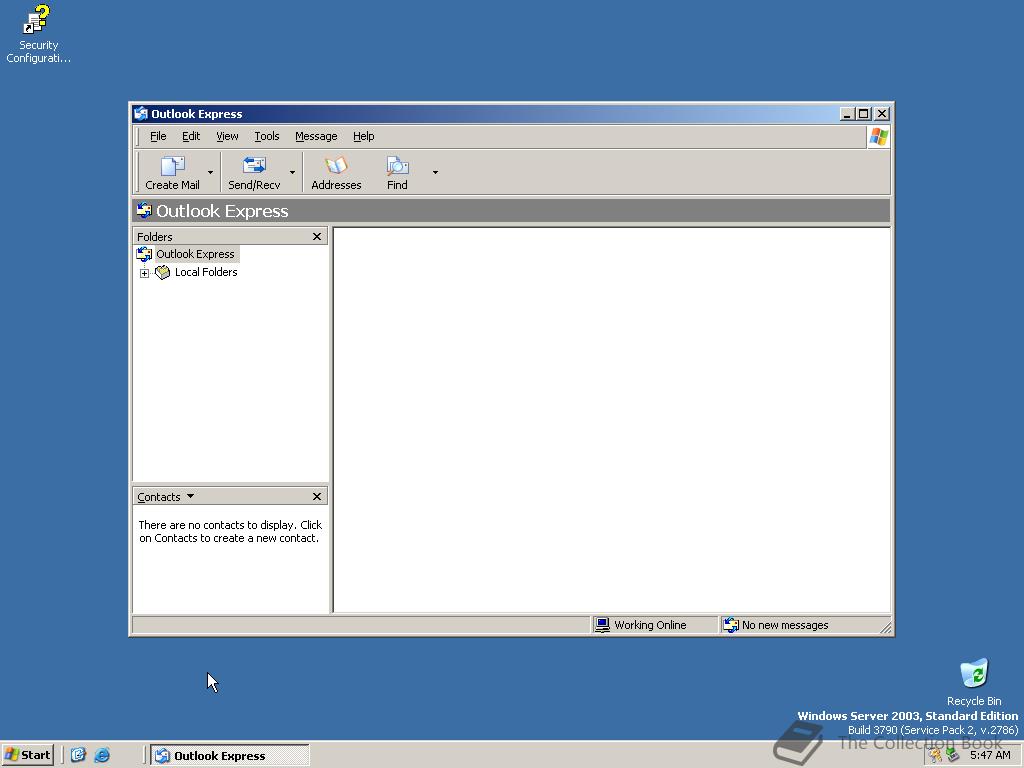Click the resize grip in status bar corner

(885, 628)
